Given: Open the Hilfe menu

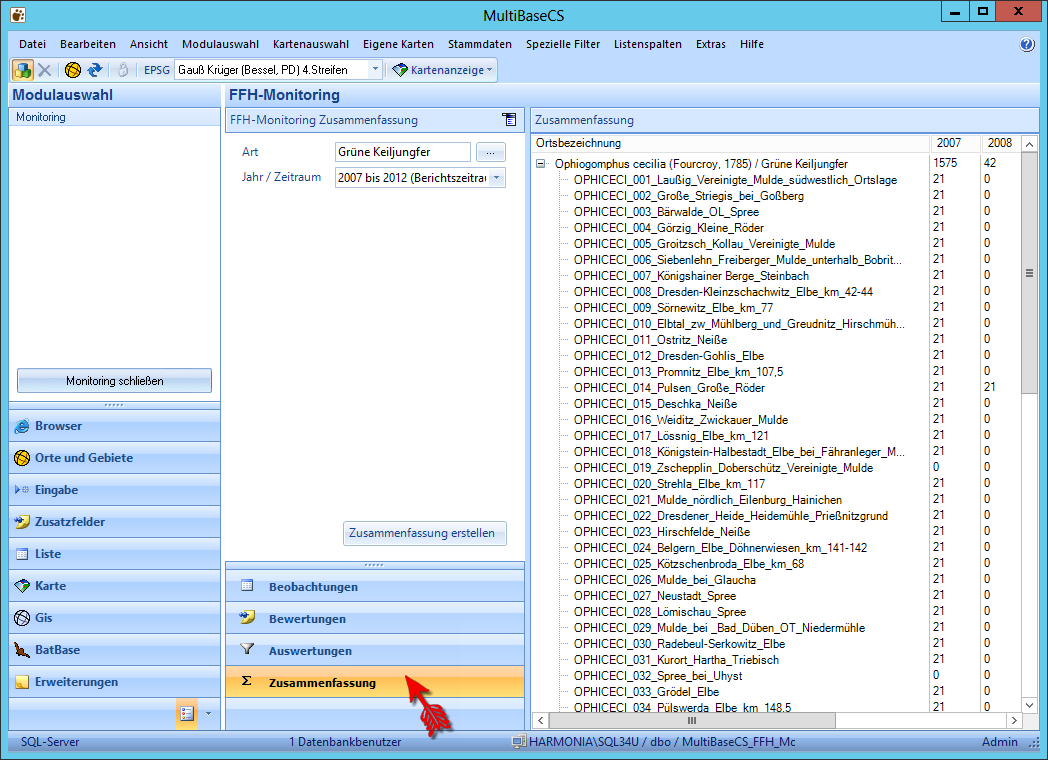Looking at the screenshot, I should (752, 44).
